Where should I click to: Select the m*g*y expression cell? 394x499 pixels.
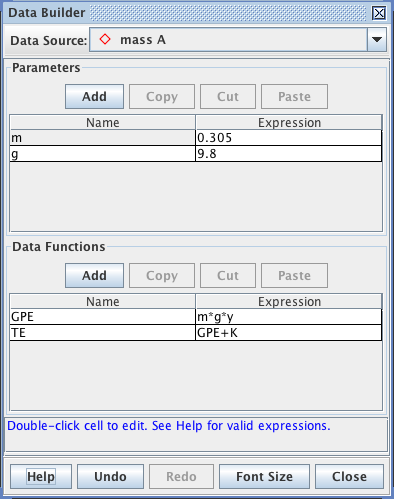coord(289,317)
